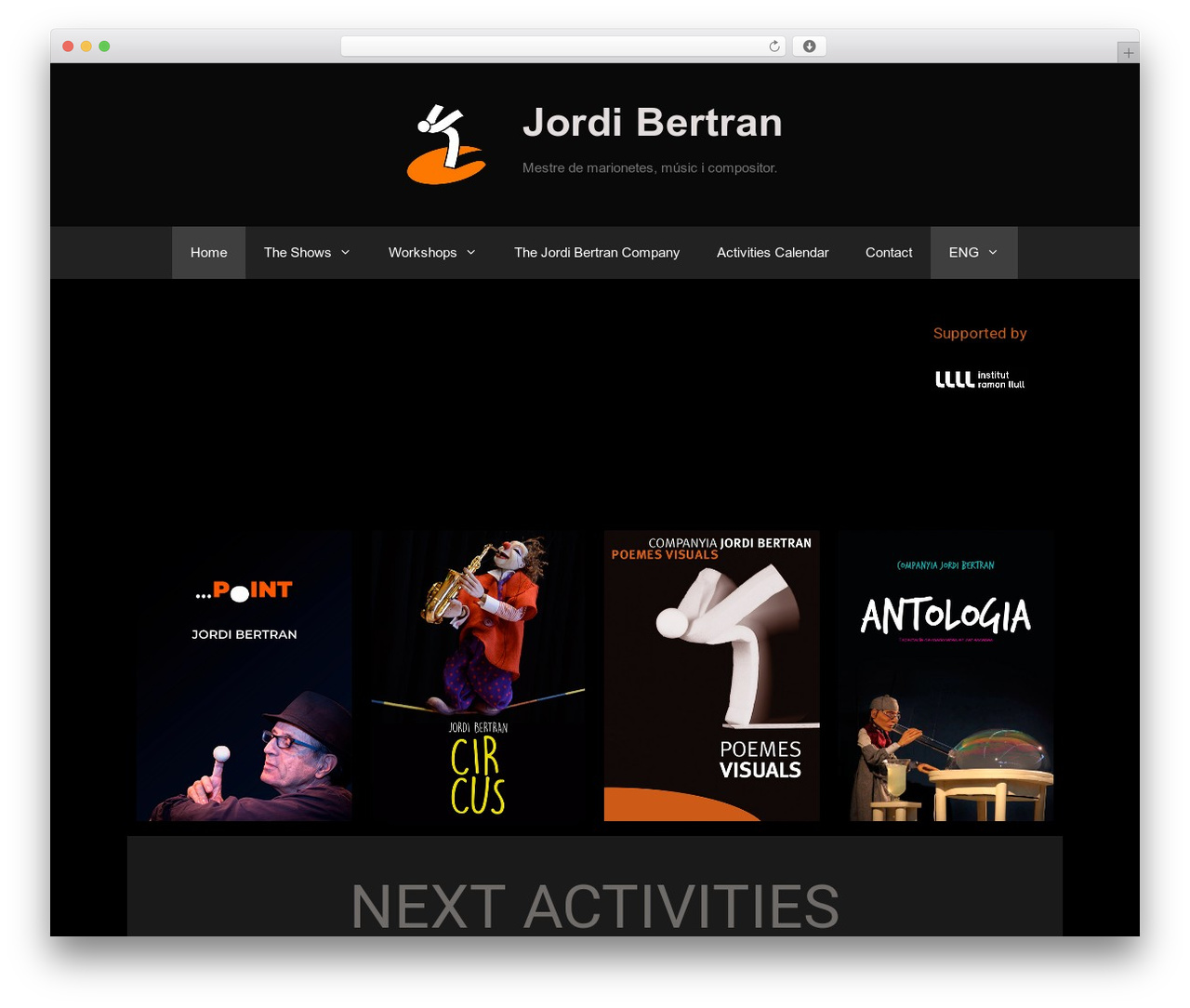Open downloads with the browser arrow icon

(x=810, y=46)
